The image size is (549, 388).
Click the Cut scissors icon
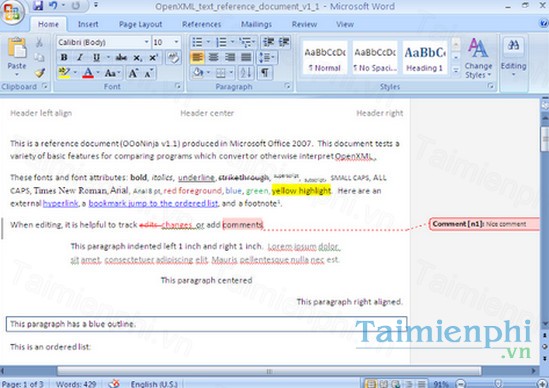(x=39, y=42)
